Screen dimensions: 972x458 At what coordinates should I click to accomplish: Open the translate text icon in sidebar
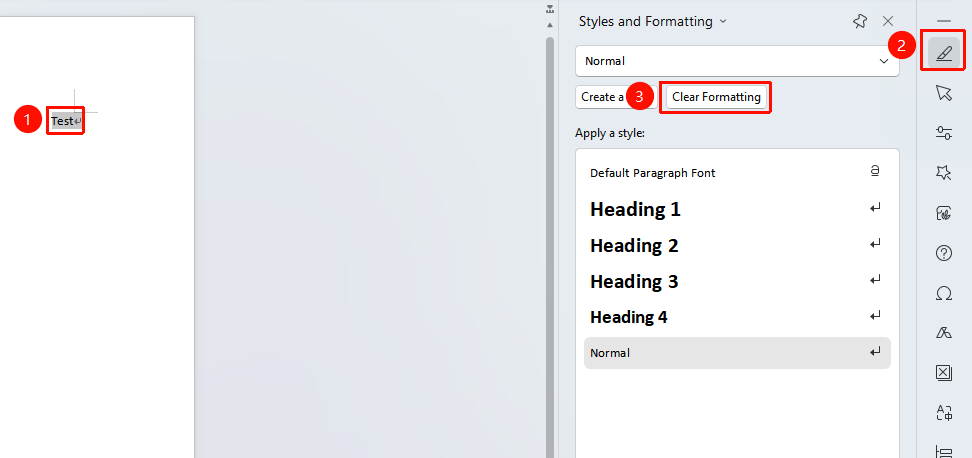(x=943, y=413)
